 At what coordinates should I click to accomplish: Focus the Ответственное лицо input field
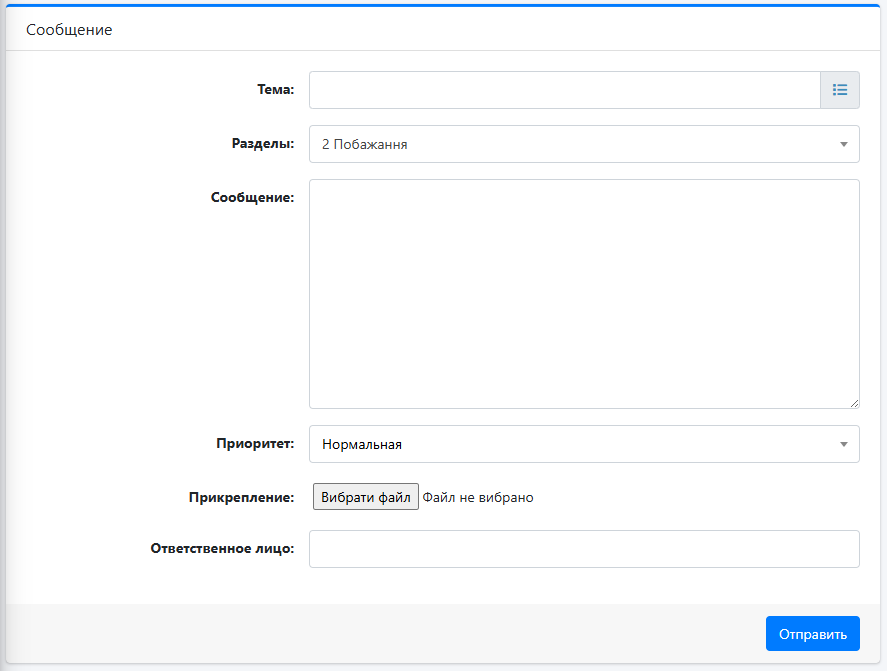coord(584,549)
